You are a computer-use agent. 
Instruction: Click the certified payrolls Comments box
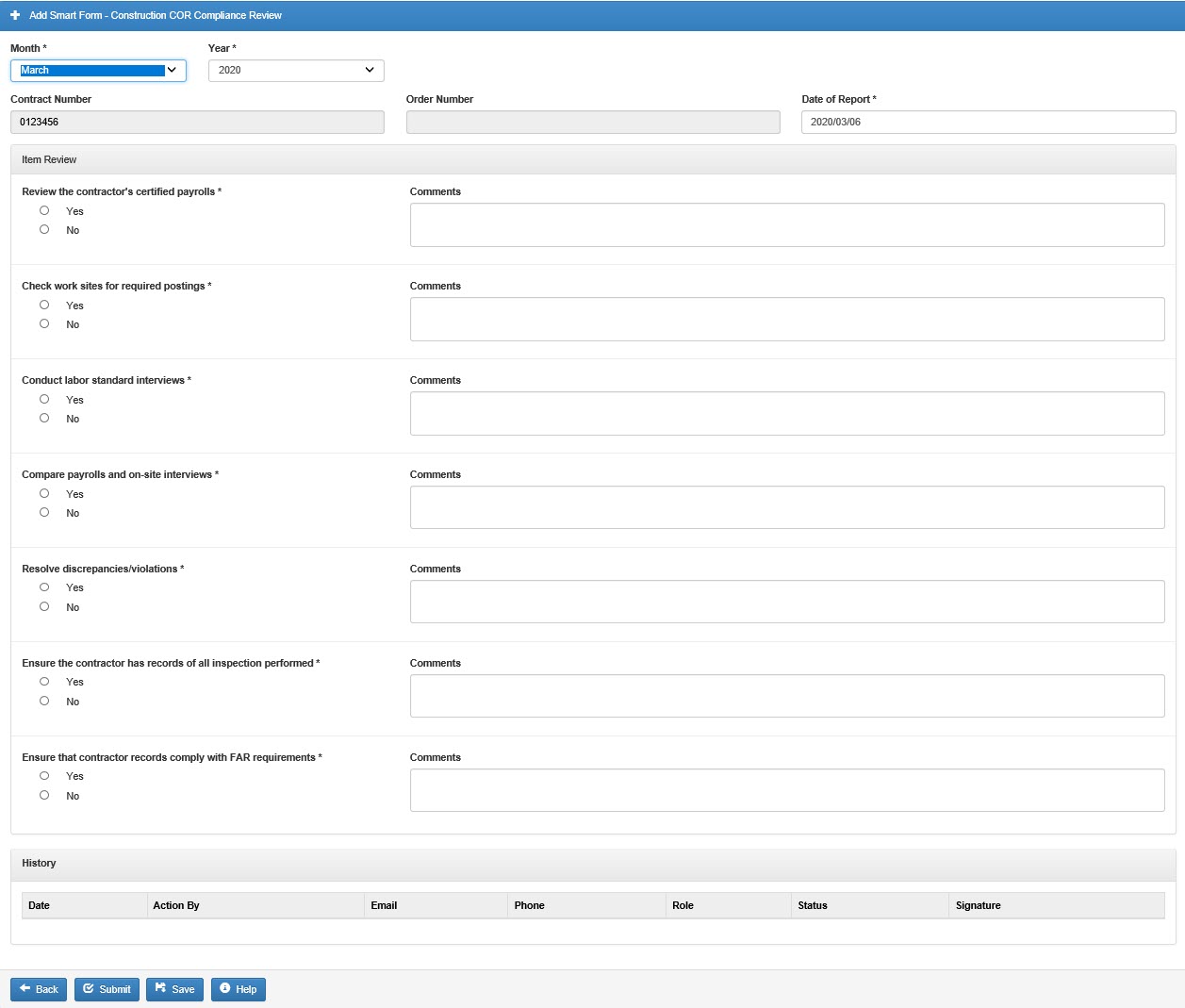(x=787, y=225)
